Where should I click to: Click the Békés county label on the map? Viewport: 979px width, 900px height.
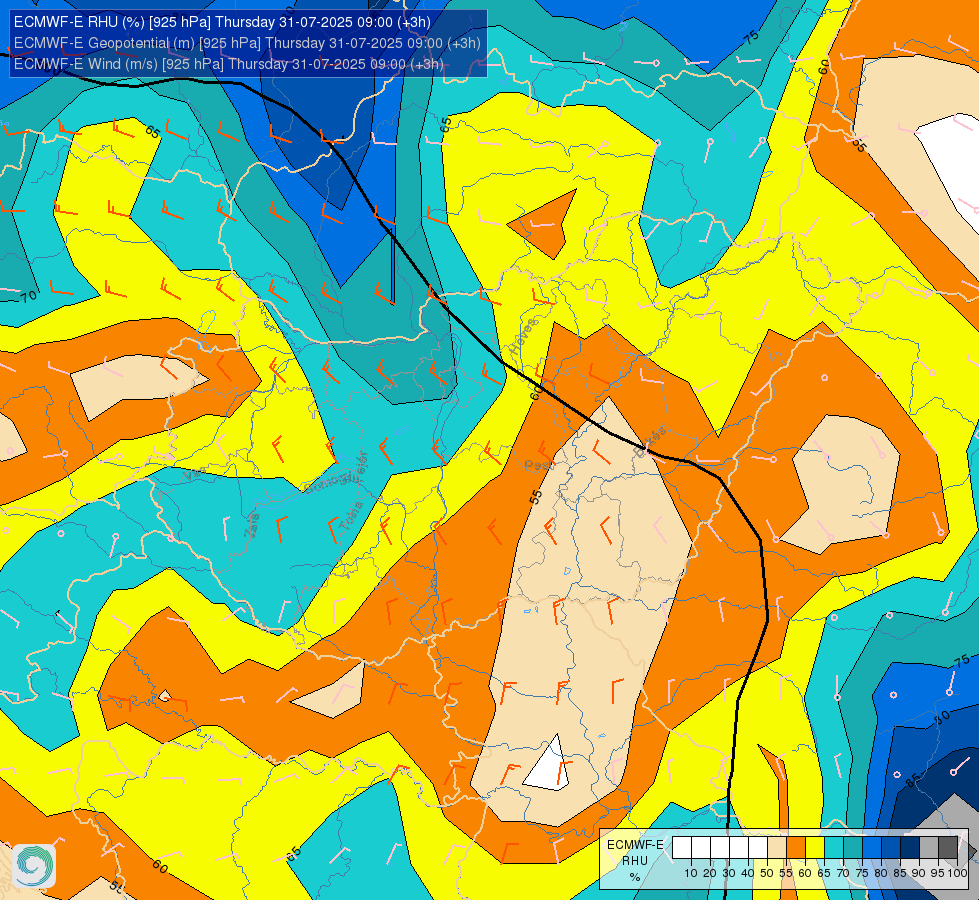tap(650, 441)
